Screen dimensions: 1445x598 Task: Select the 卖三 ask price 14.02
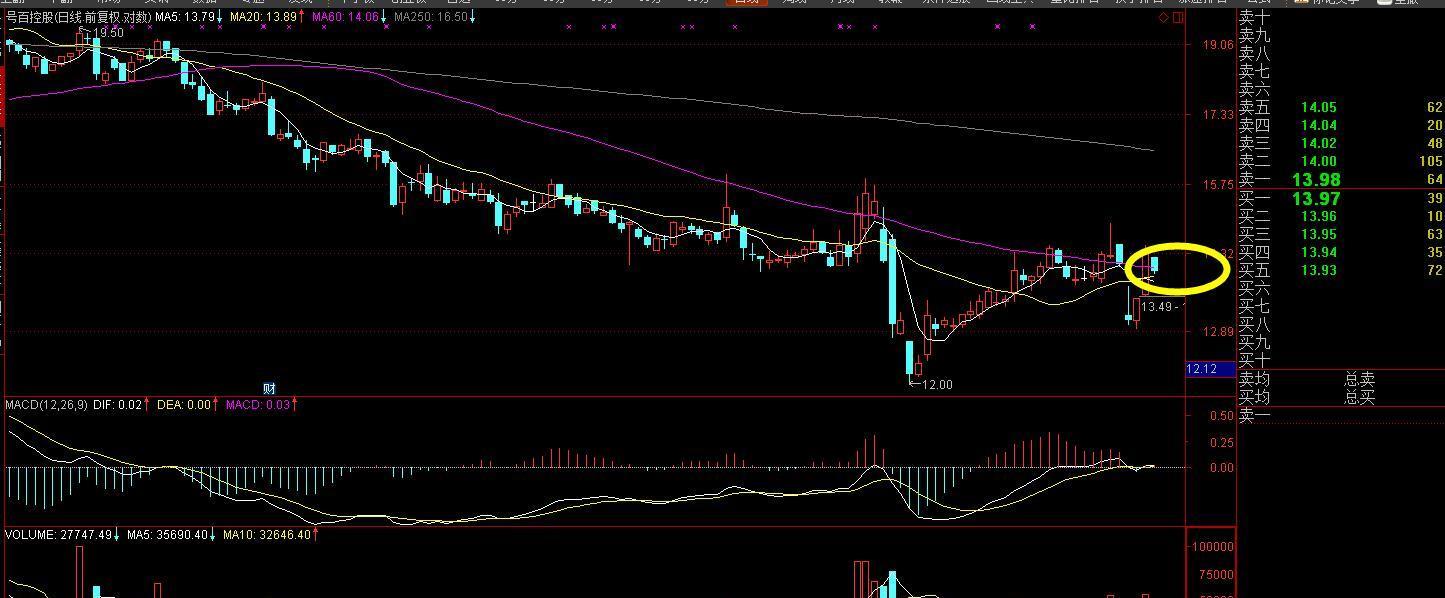pos(1319,144)
